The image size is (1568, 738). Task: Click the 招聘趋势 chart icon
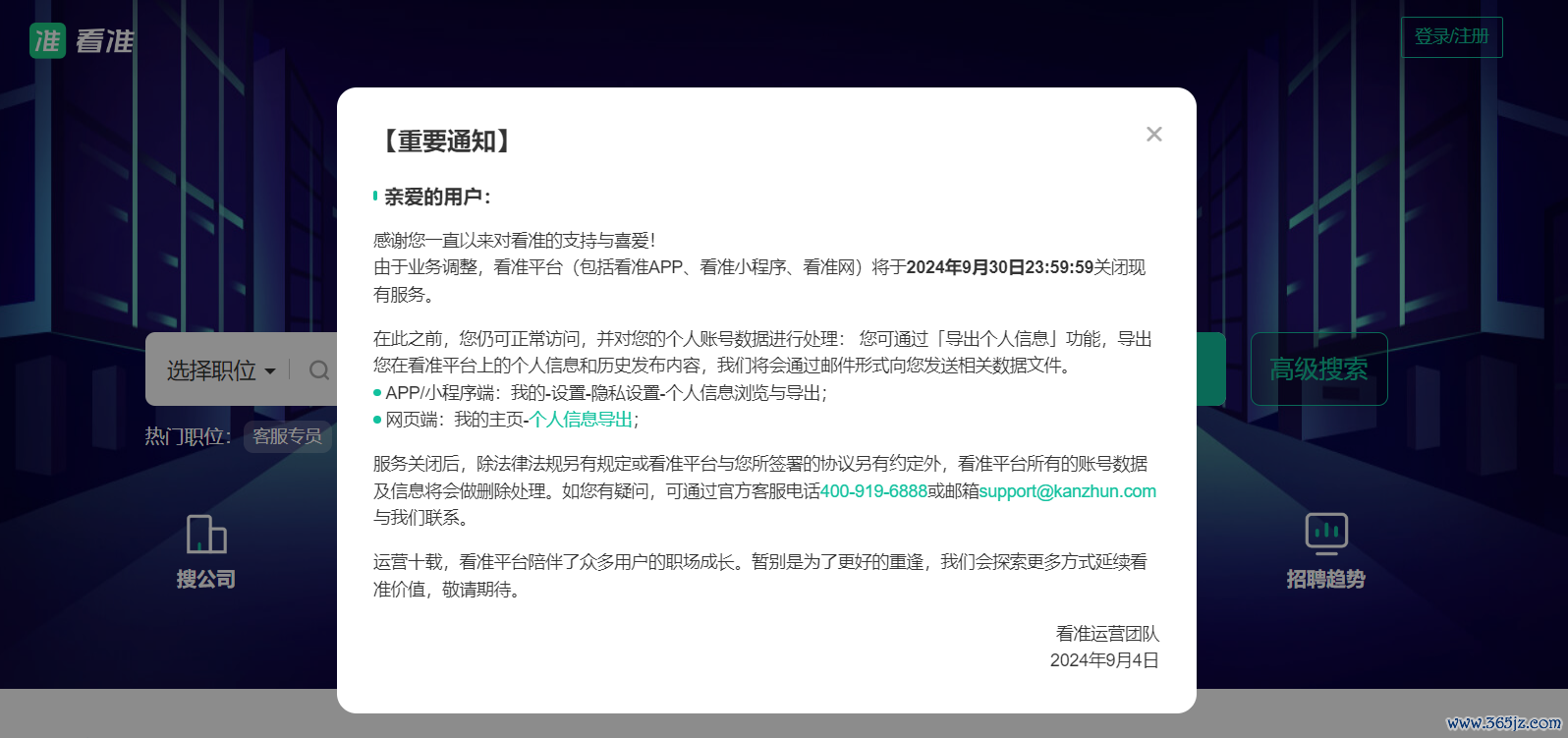1326,534
